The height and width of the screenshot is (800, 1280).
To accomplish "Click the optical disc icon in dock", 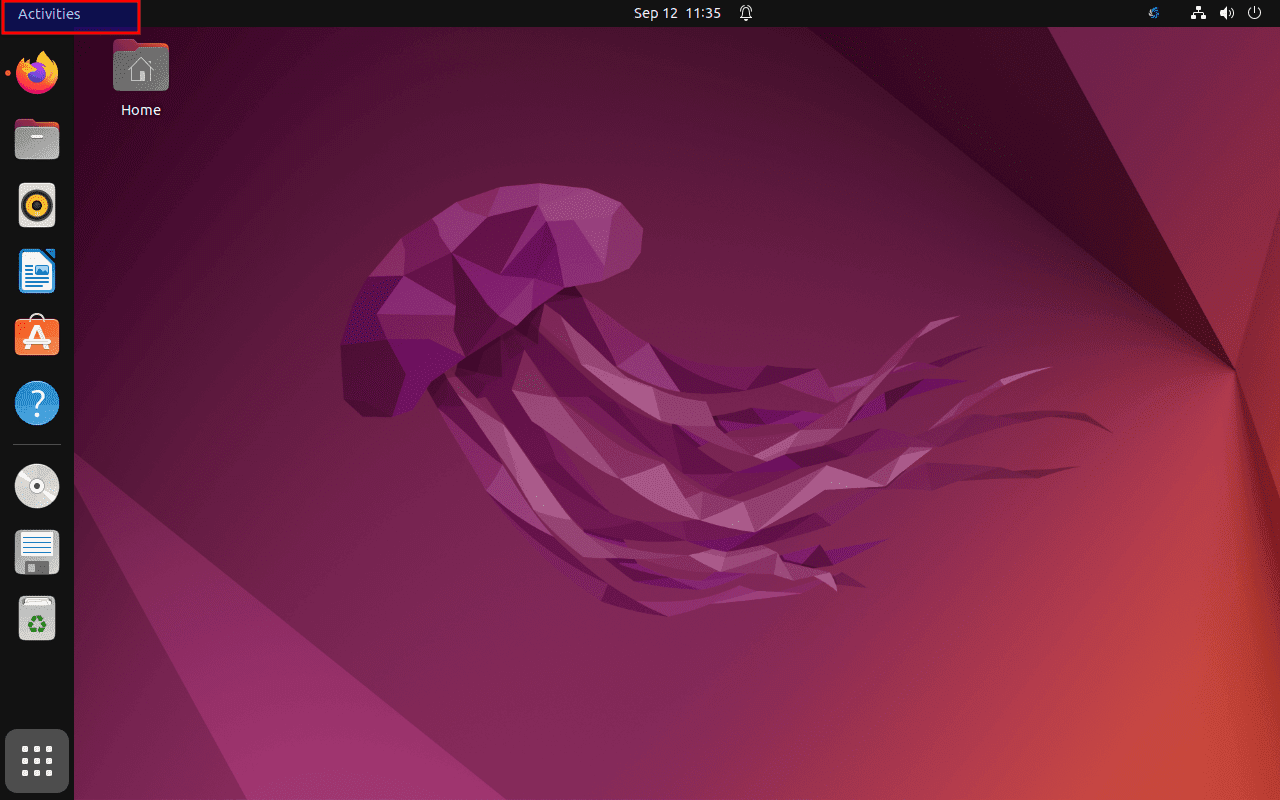I will pos(37,487).
